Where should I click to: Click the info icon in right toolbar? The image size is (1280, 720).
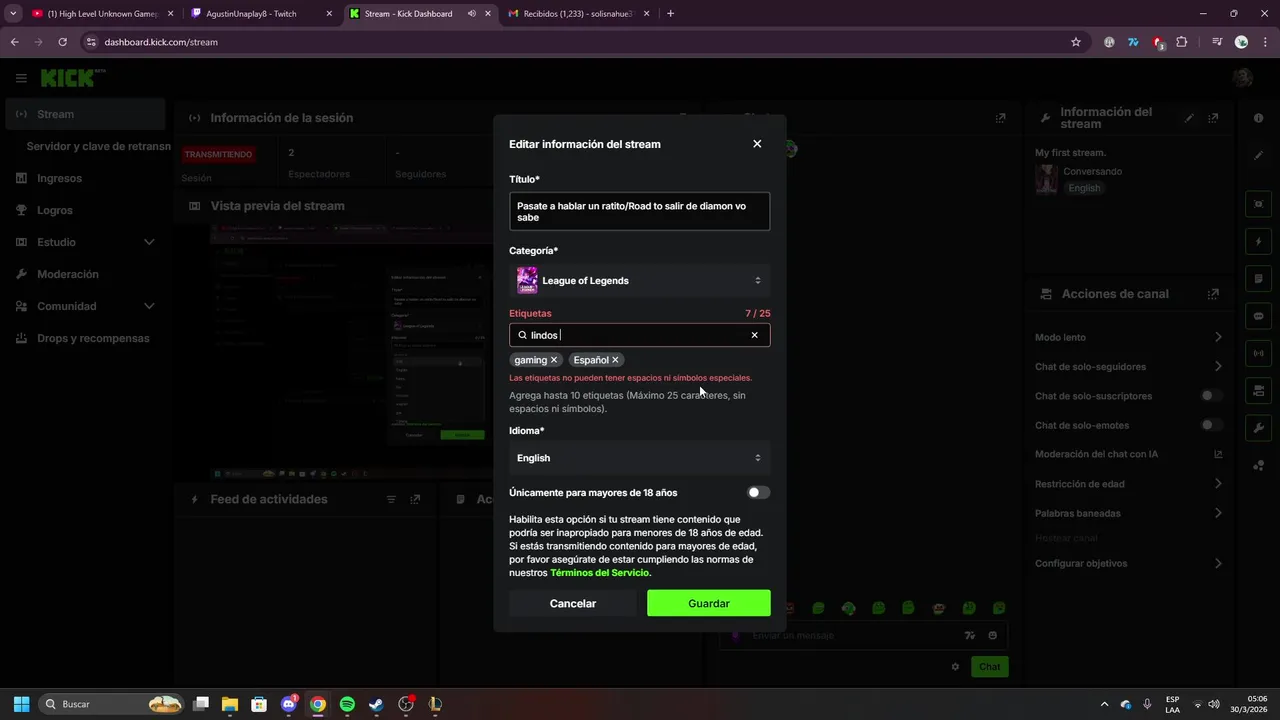[1258, 118]
